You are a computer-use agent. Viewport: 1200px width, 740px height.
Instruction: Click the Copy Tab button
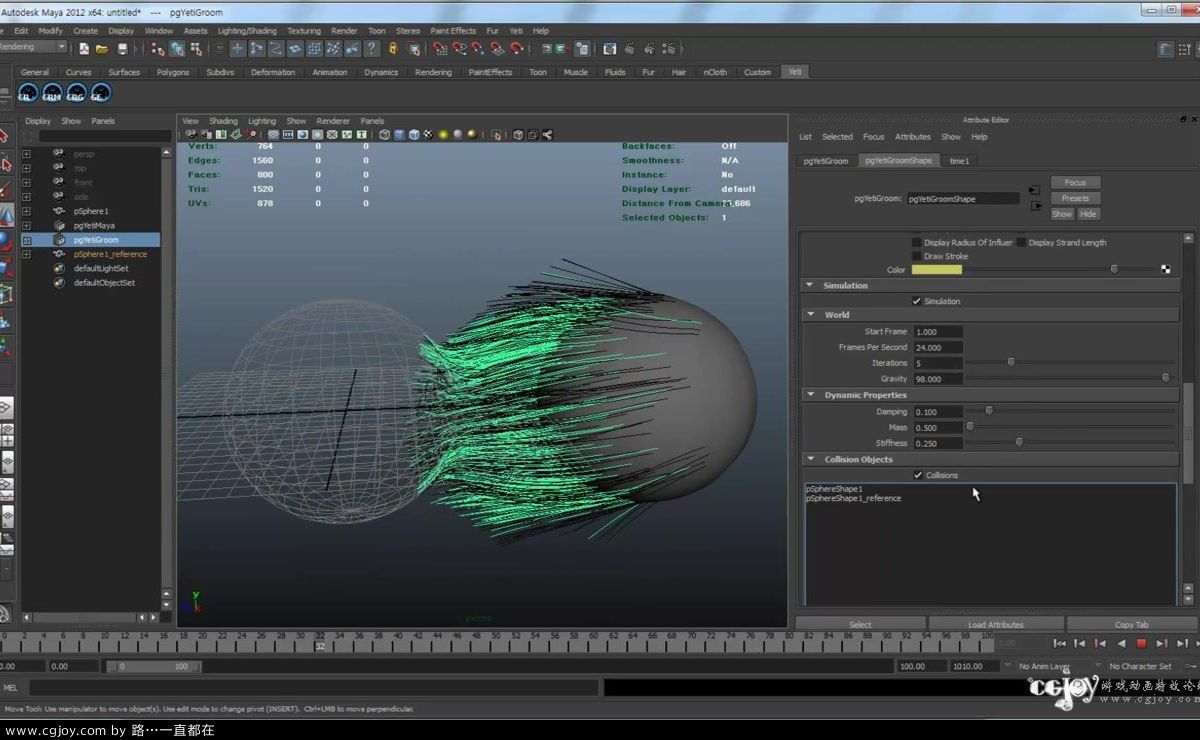point(1131,625)
